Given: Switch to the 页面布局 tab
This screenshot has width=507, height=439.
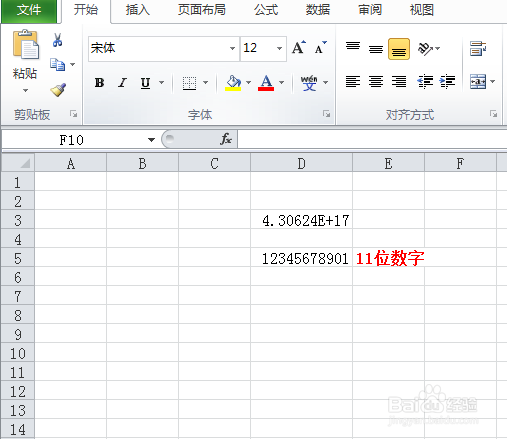Looking at the screenshot, I should pyautogui.click(x=202, y=10).
